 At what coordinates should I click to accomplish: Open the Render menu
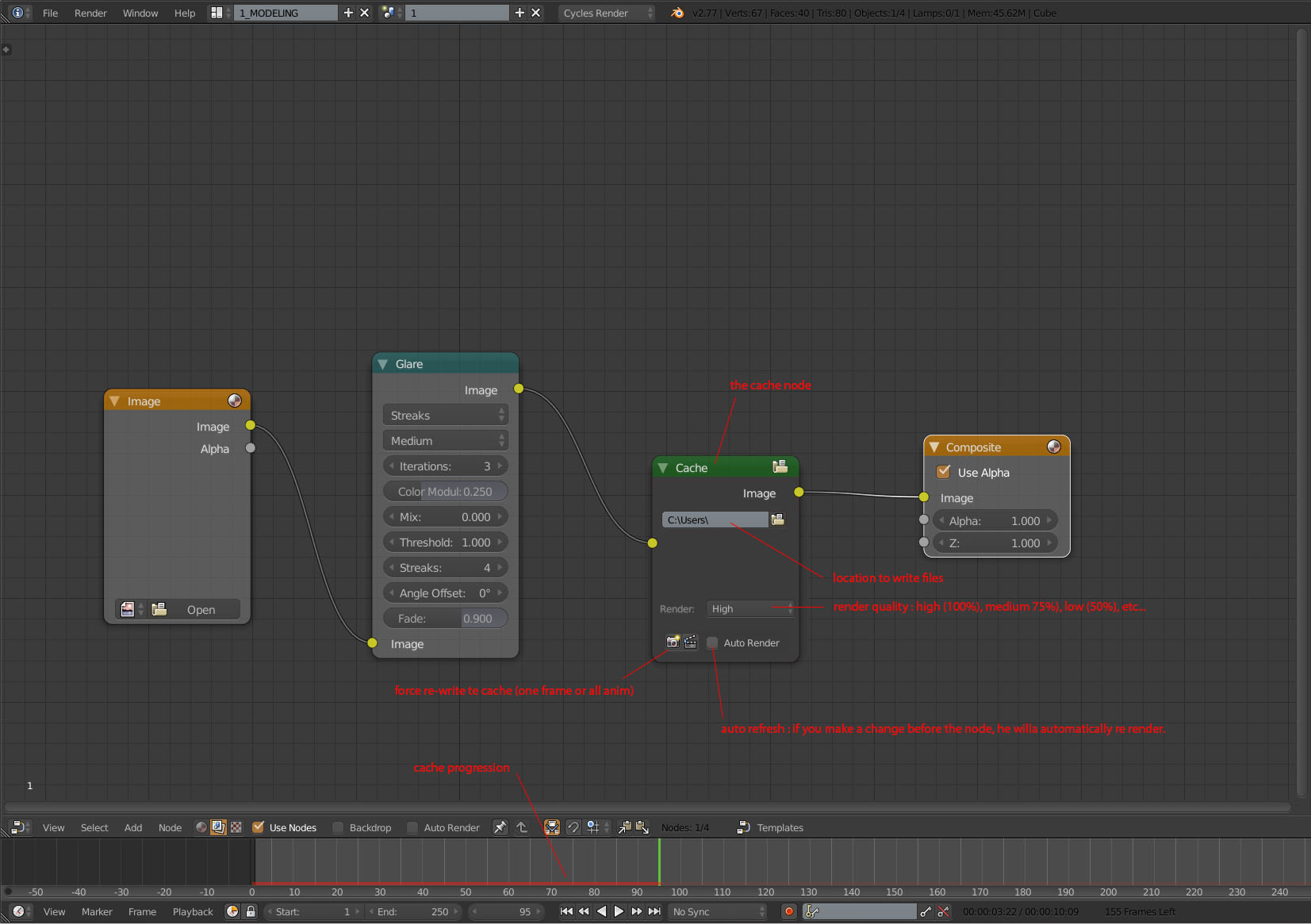point(90,13)
